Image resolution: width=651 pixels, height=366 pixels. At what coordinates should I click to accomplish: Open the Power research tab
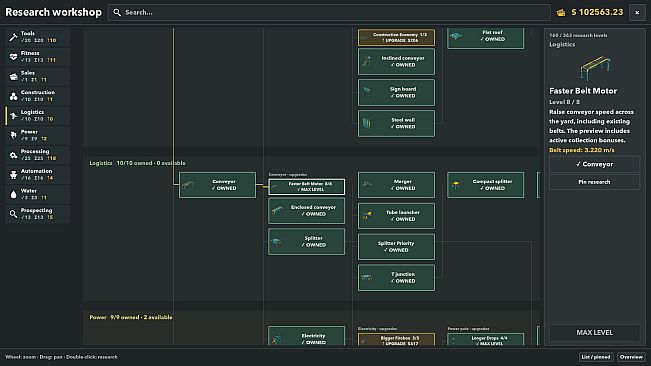click(38, 135)
